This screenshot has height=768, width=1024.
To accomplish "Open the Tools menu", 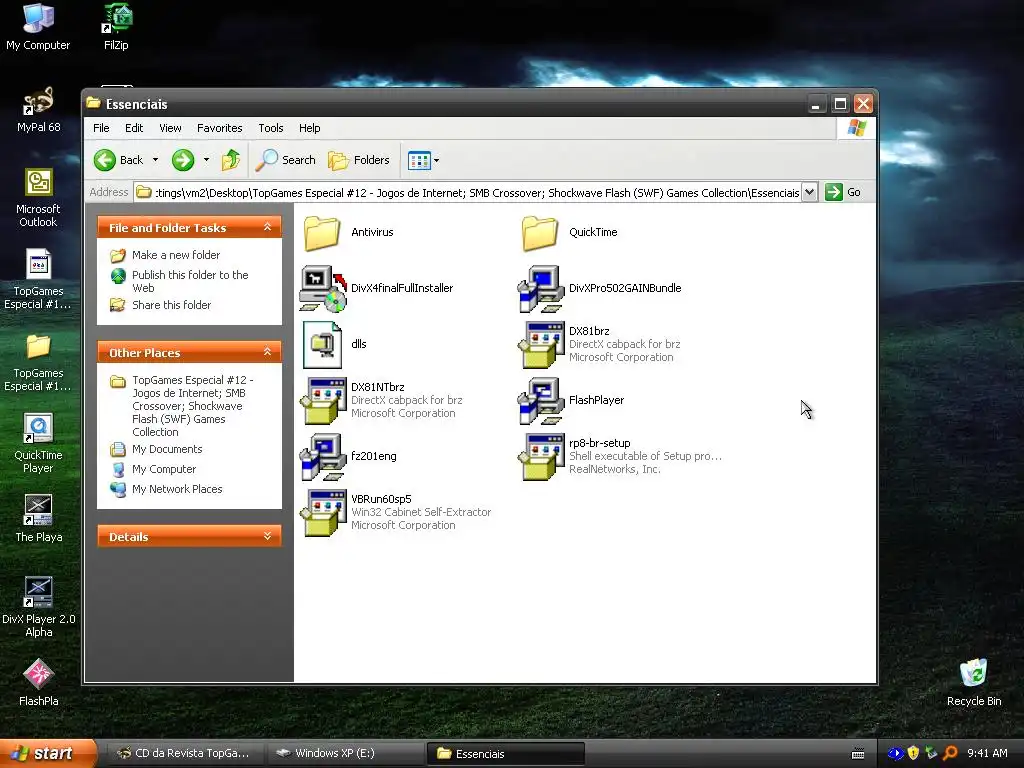I will tap(270, 128).
